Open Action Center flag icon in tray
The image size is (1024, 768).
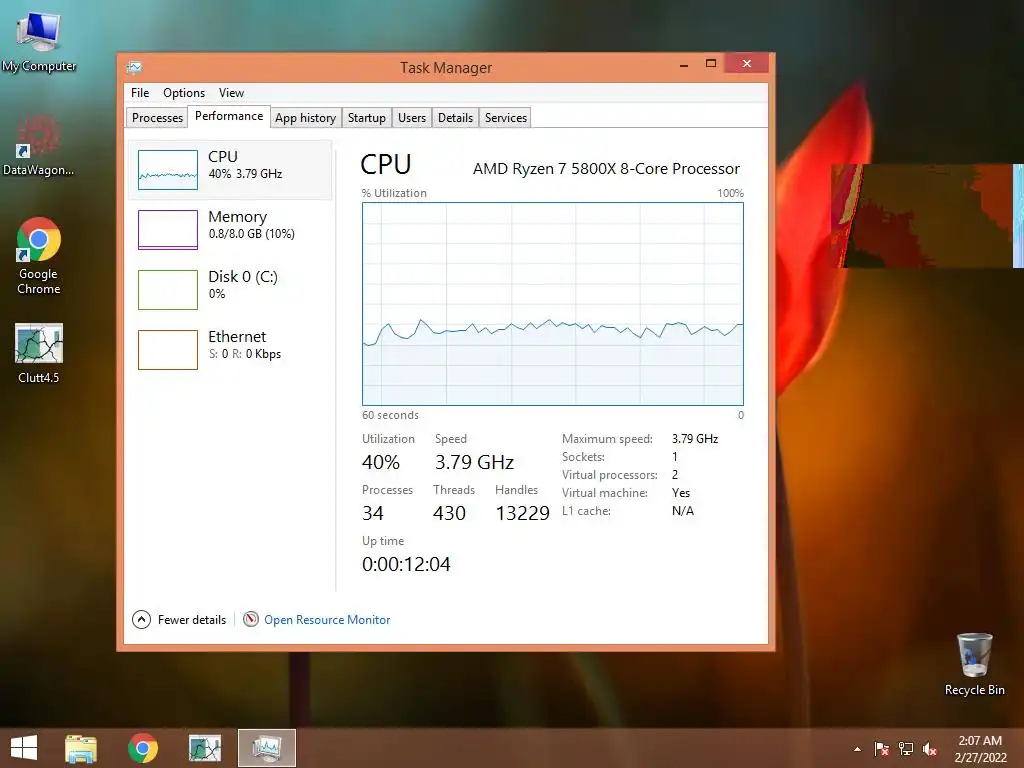(x=881, y=749)
